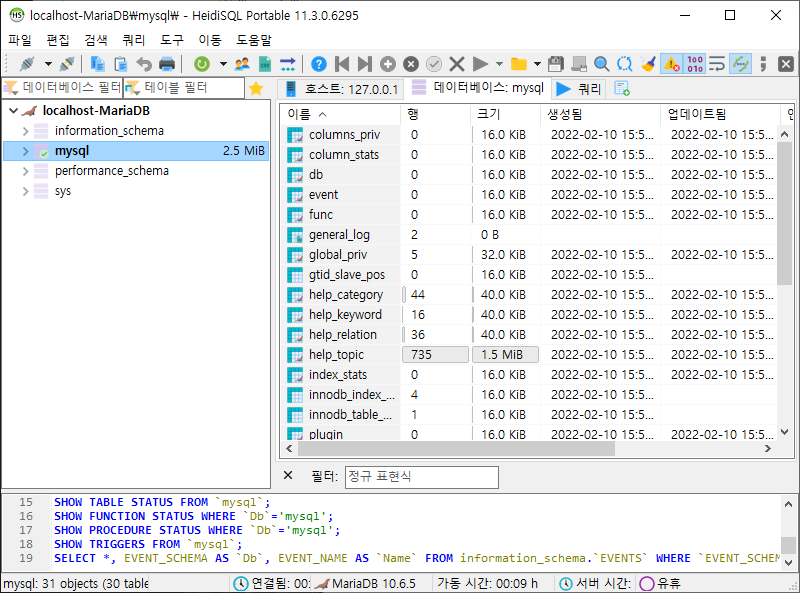Click the disconnect plug icon
Viewport: 800px width, 593px height.
[x=67, y=64]
